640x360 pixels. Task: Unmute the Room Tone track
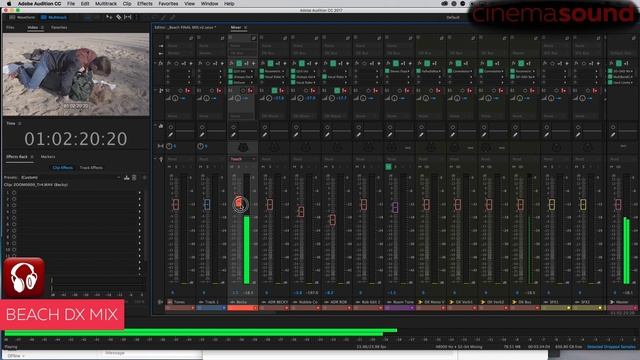point(389,167)
